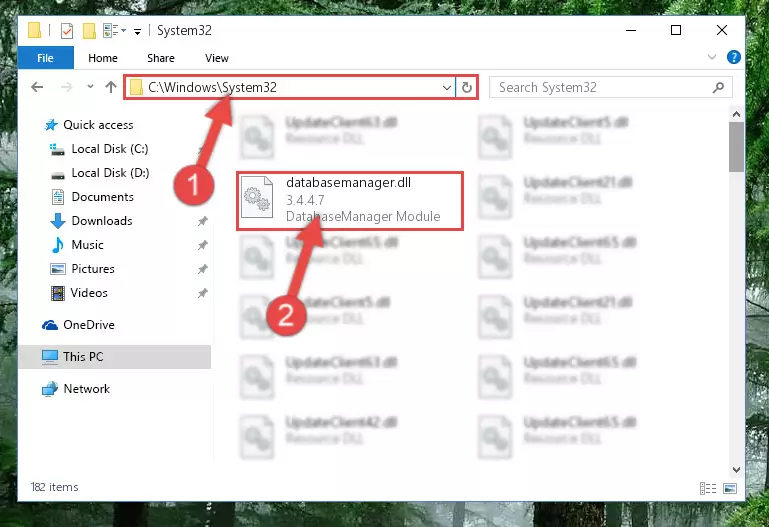Switch to the Home ribbon tab
Viewport: 769px width, 527px height.
coord(103,58)
